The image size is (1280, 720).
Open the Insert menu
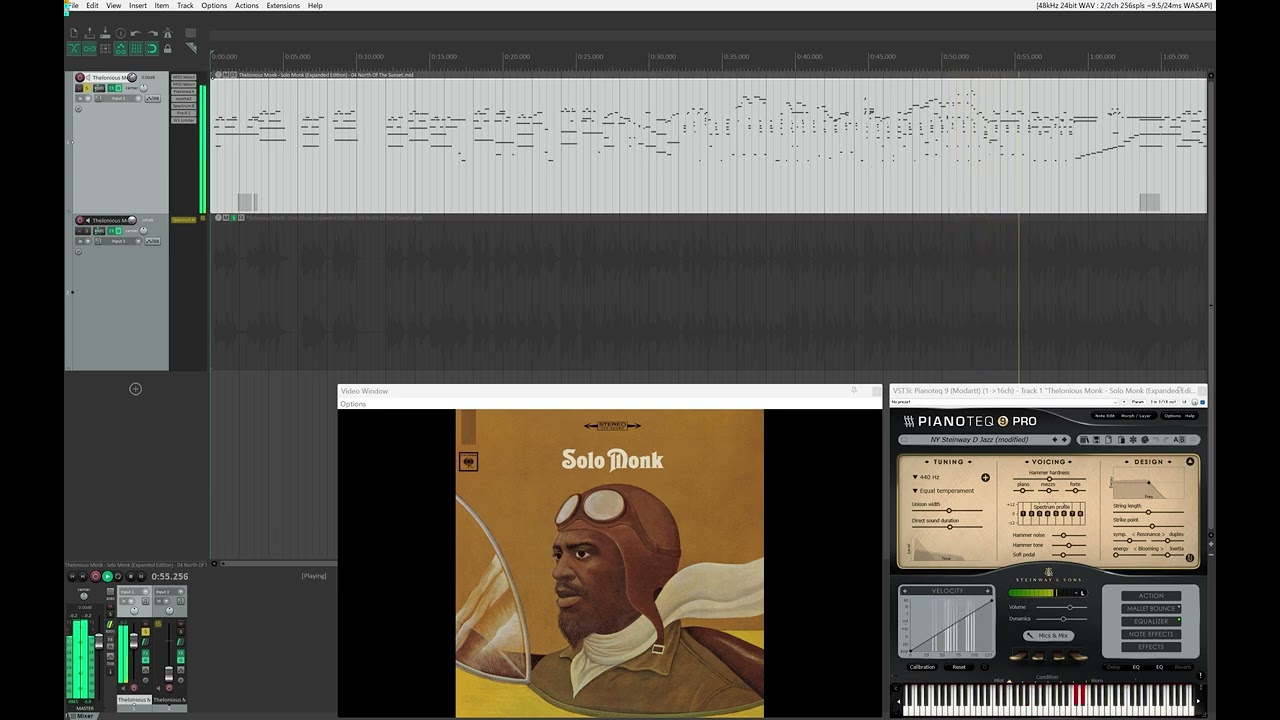138,5
